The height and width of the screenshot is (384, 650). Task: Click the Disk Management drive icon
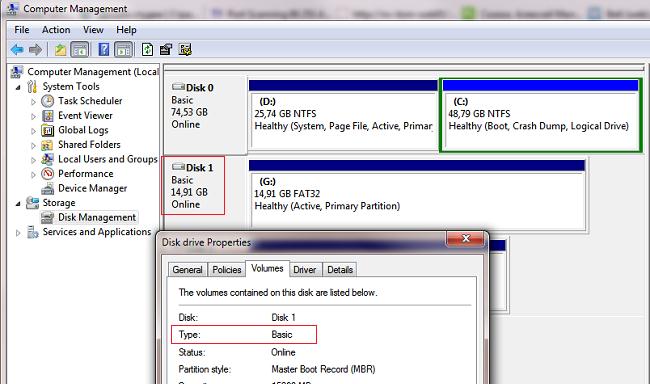[x=48, y=218]
